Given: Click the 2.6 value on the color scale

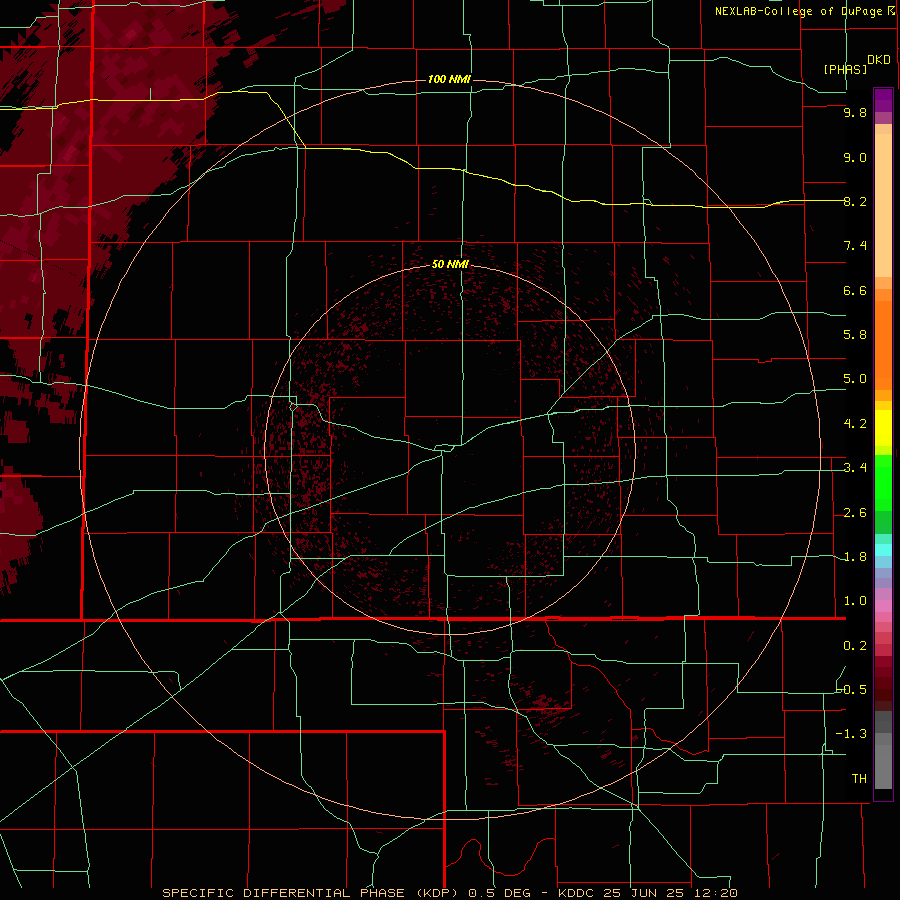Looking at the screenshot, I should [x=855, y=513].
